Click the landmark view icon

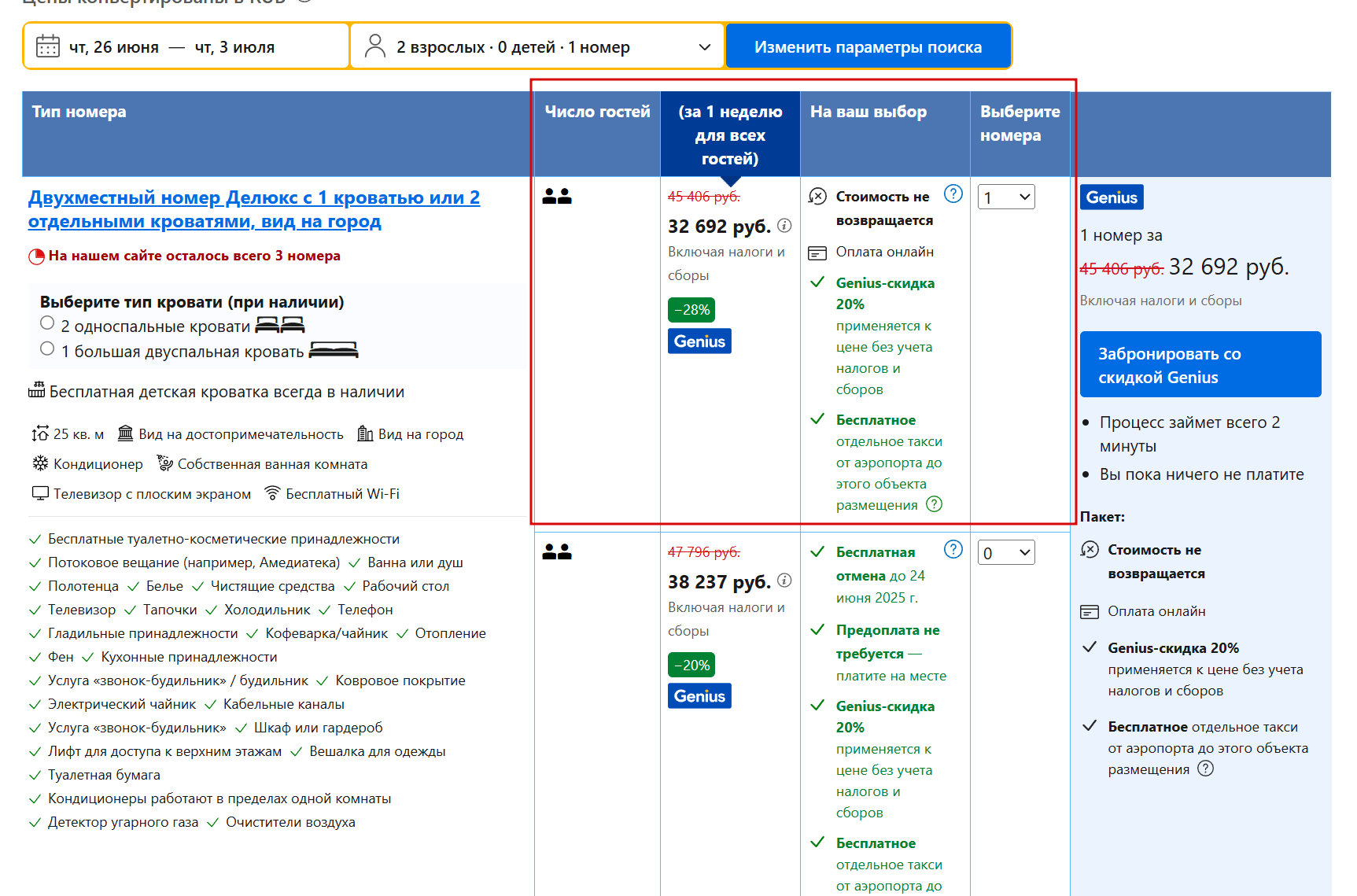(125, 433)
